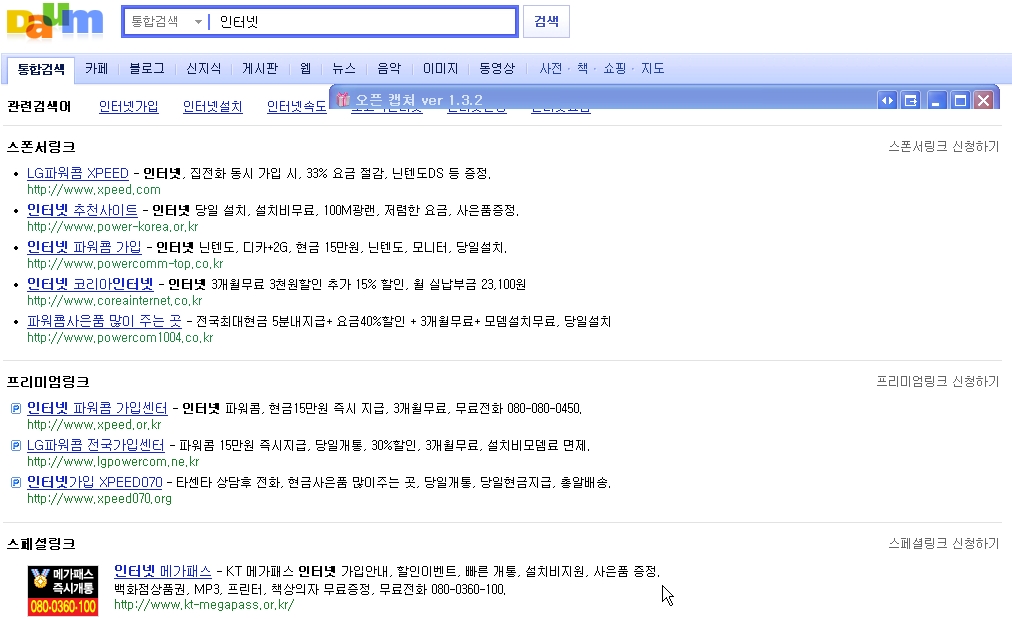Click the www.kt-megapass.or.kr URL

tap(204, 605)
